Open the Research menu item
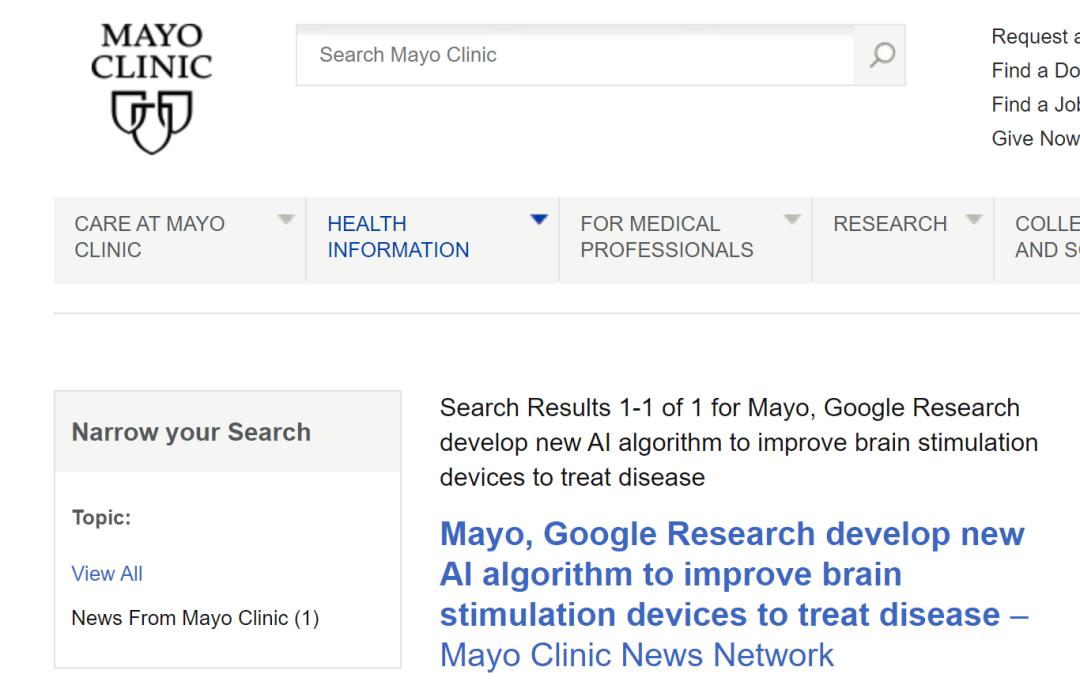Screen dimensions: 1080x682 coord(889,224)
